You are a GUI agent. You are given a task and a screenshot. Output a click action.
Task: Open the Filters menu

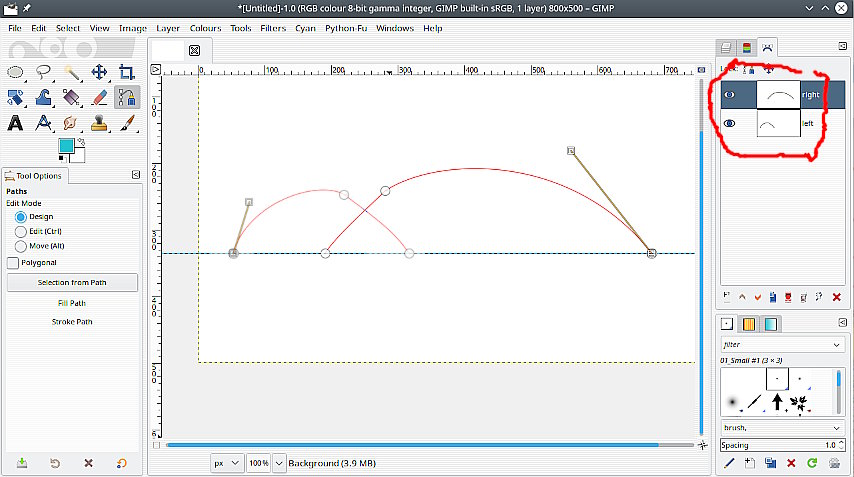tap(273, 28)
